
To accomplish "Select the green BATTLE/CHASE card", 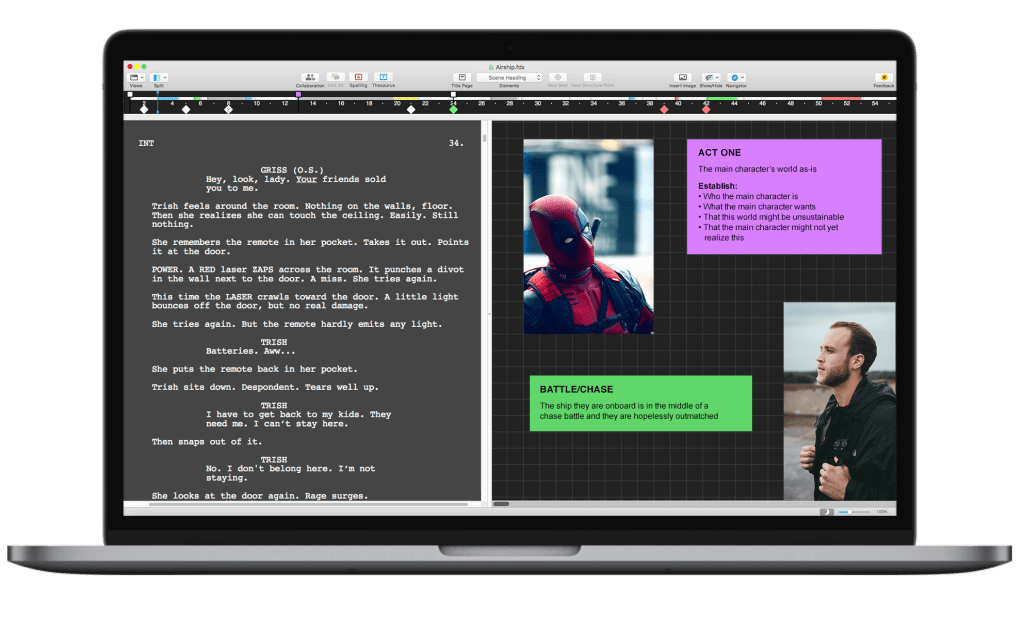I will (x=640, y=403).
